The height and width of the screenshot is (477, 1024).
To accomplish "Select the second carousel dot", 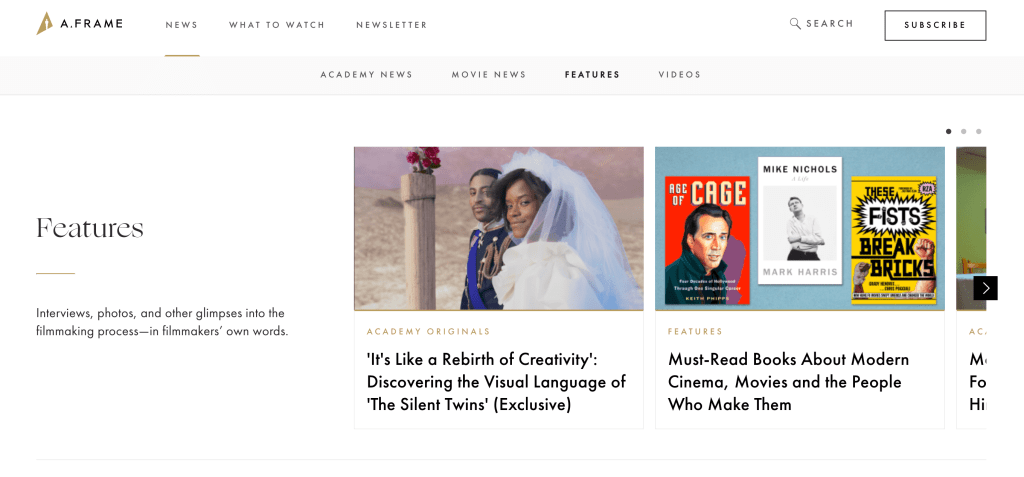I will point(963,131).
